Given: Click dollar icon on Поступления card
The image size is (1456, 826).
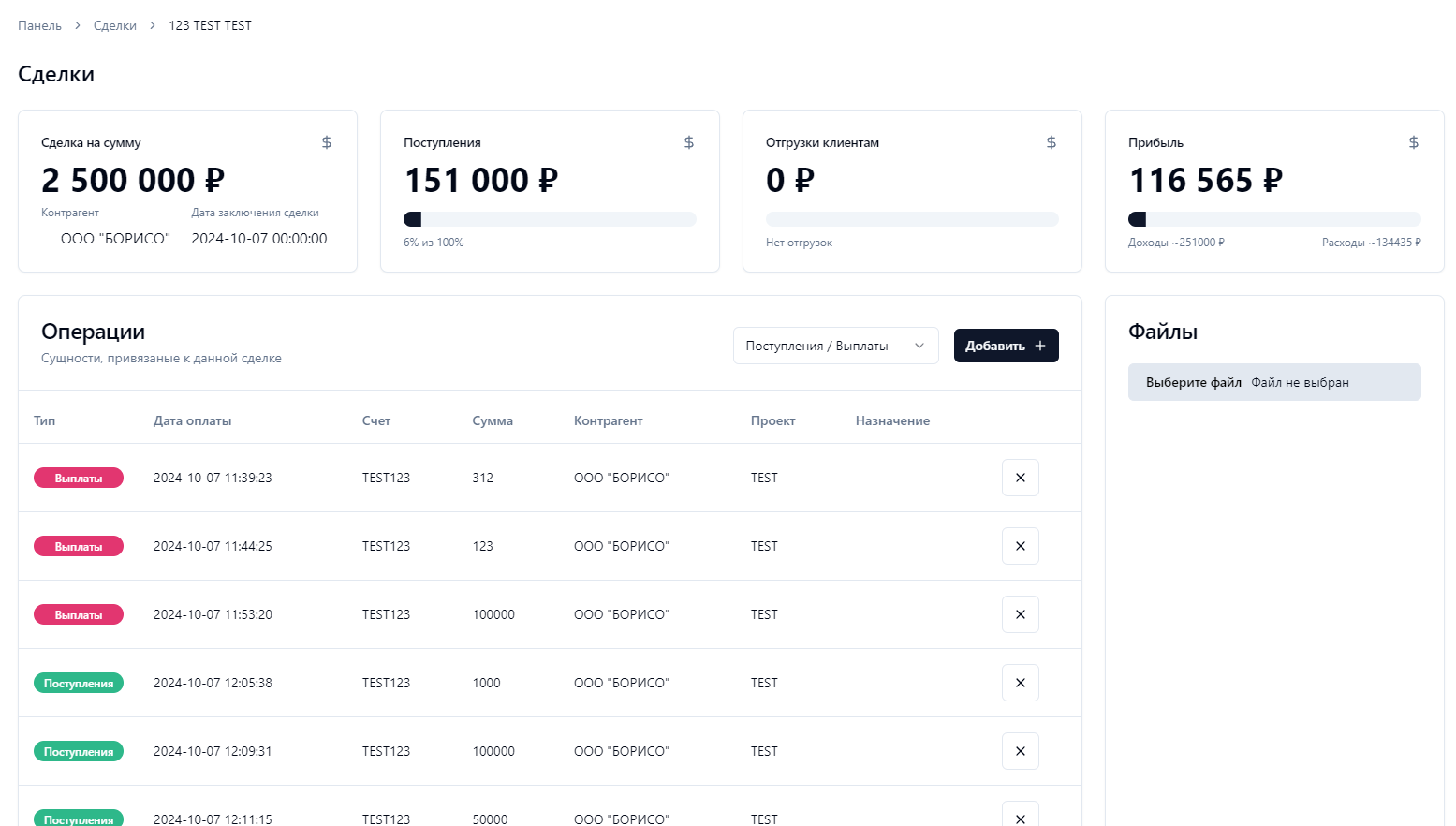Looking at the screenshot, I should pos(689,142).
